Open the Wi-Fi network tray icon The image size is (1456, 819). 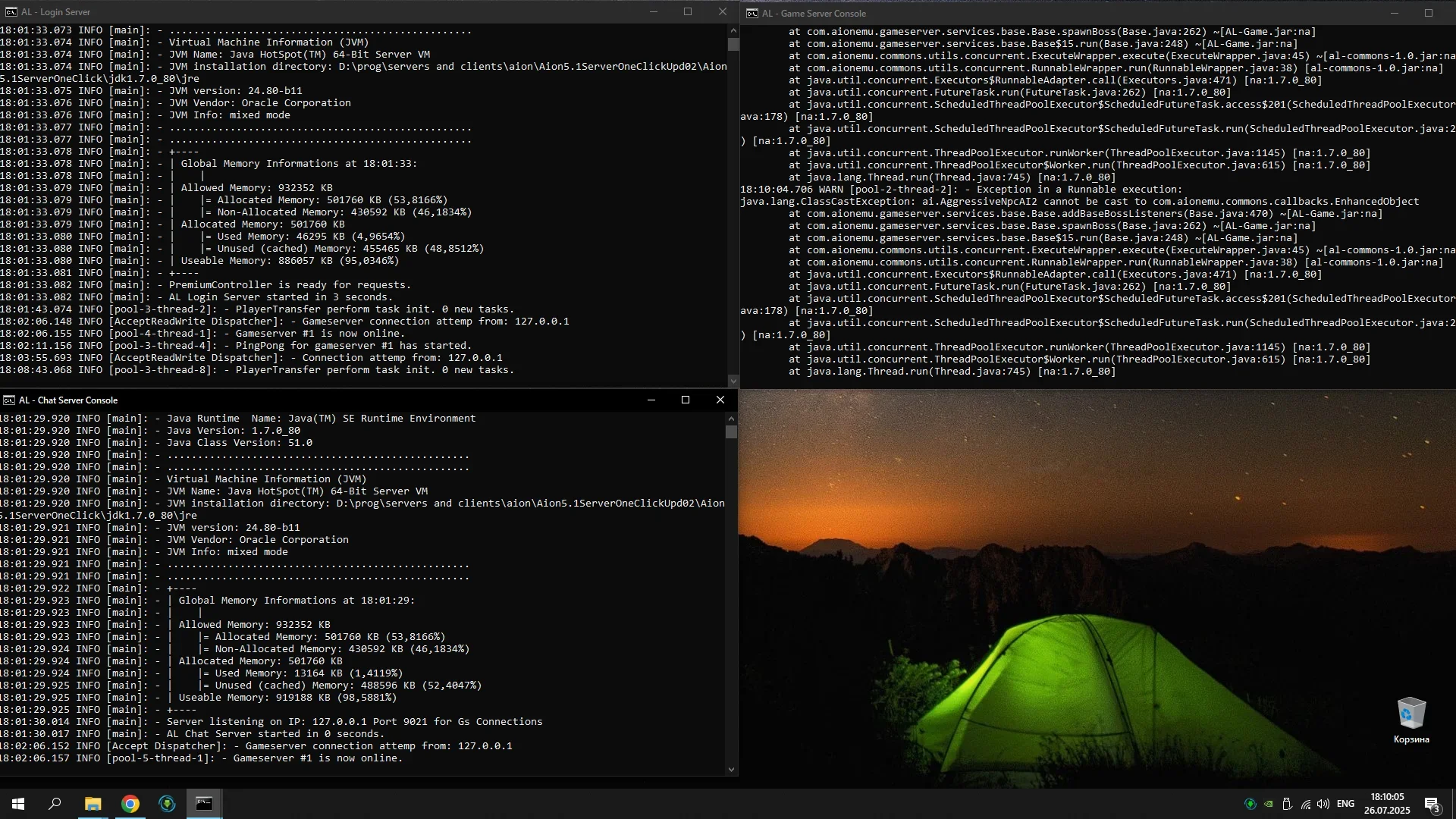tap(1306, 804)
